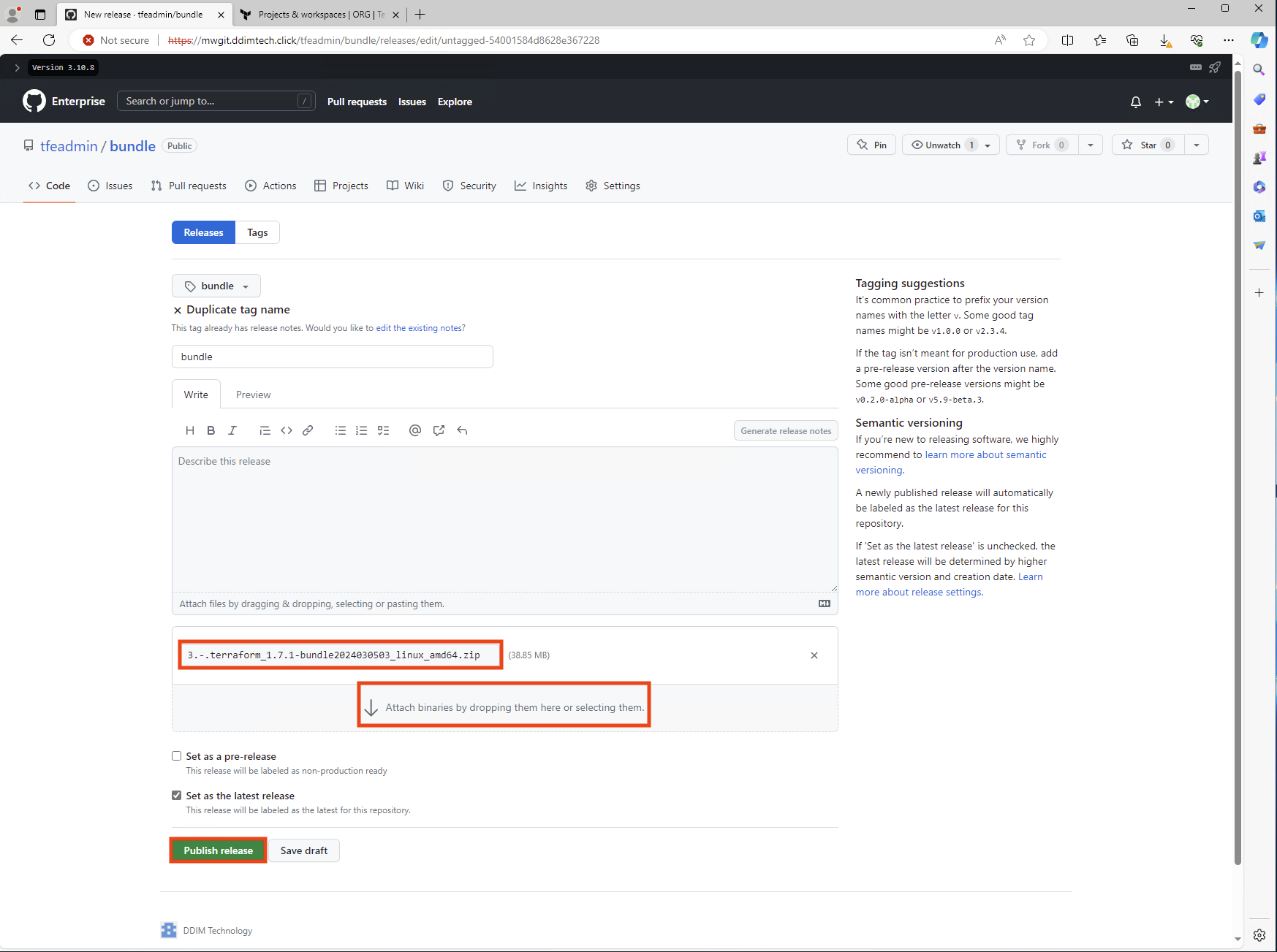Image resolution: width=1277 pixels, height=952 pixels.
Task: Open the Actions repository tab
Action: [x=271, y=186]
